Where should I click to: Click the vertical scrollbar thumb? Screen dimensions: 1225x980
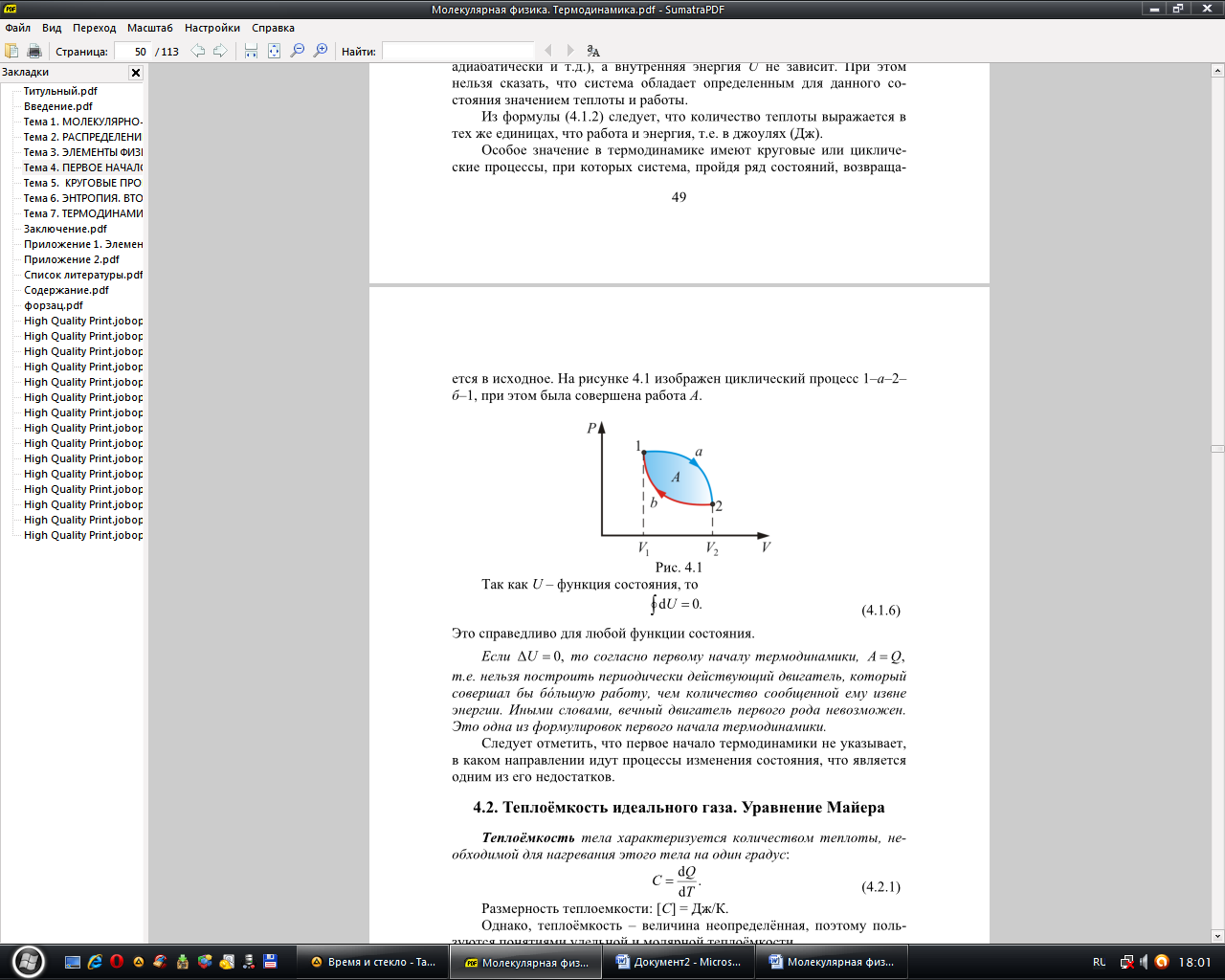(x=1217, y=449)
